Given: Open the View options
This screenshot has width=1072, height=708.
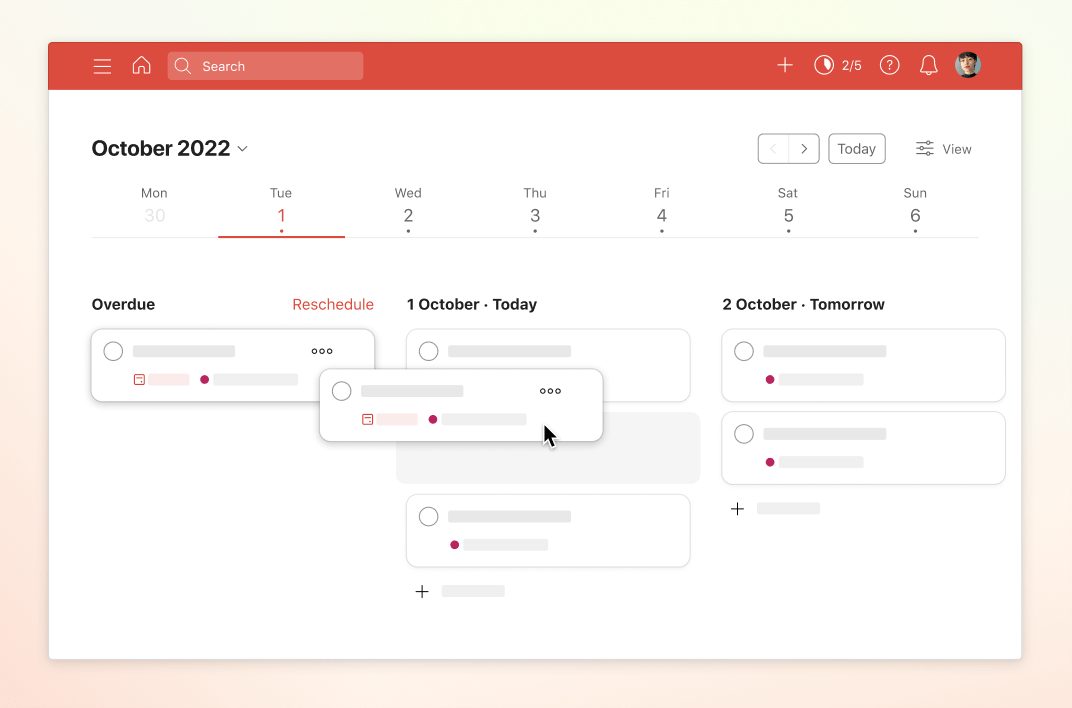Looking at the screenshot, I should [x=943, y=149].
